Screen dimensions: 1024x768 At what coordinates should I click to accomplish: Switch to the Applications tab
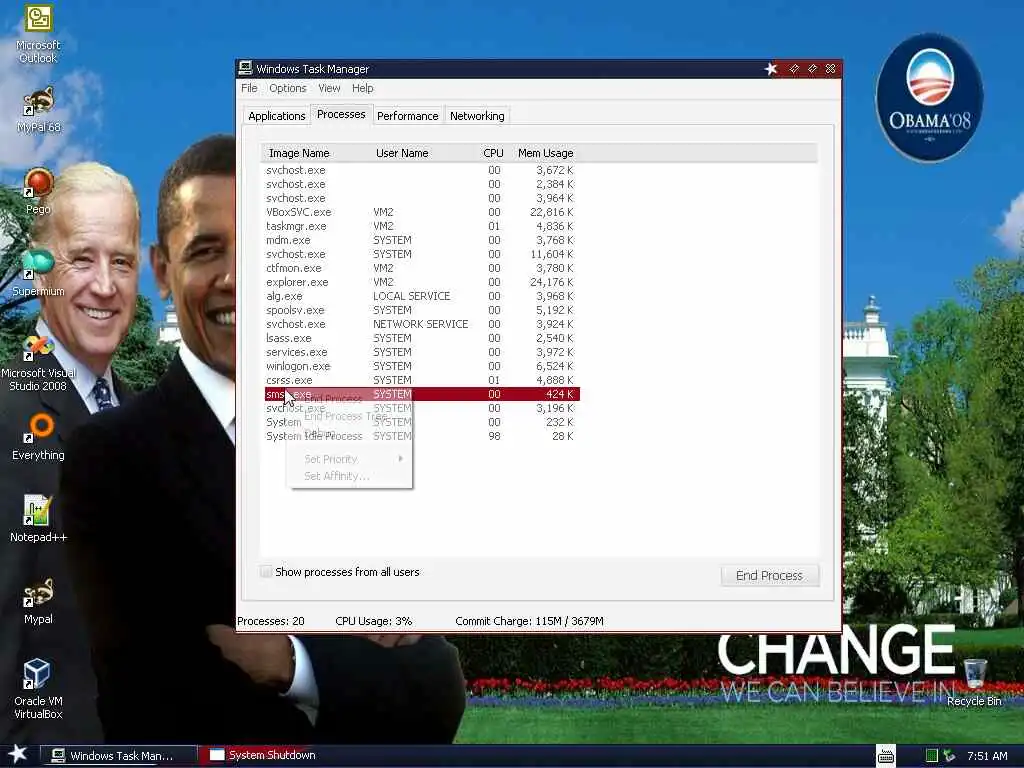point(276,116)
